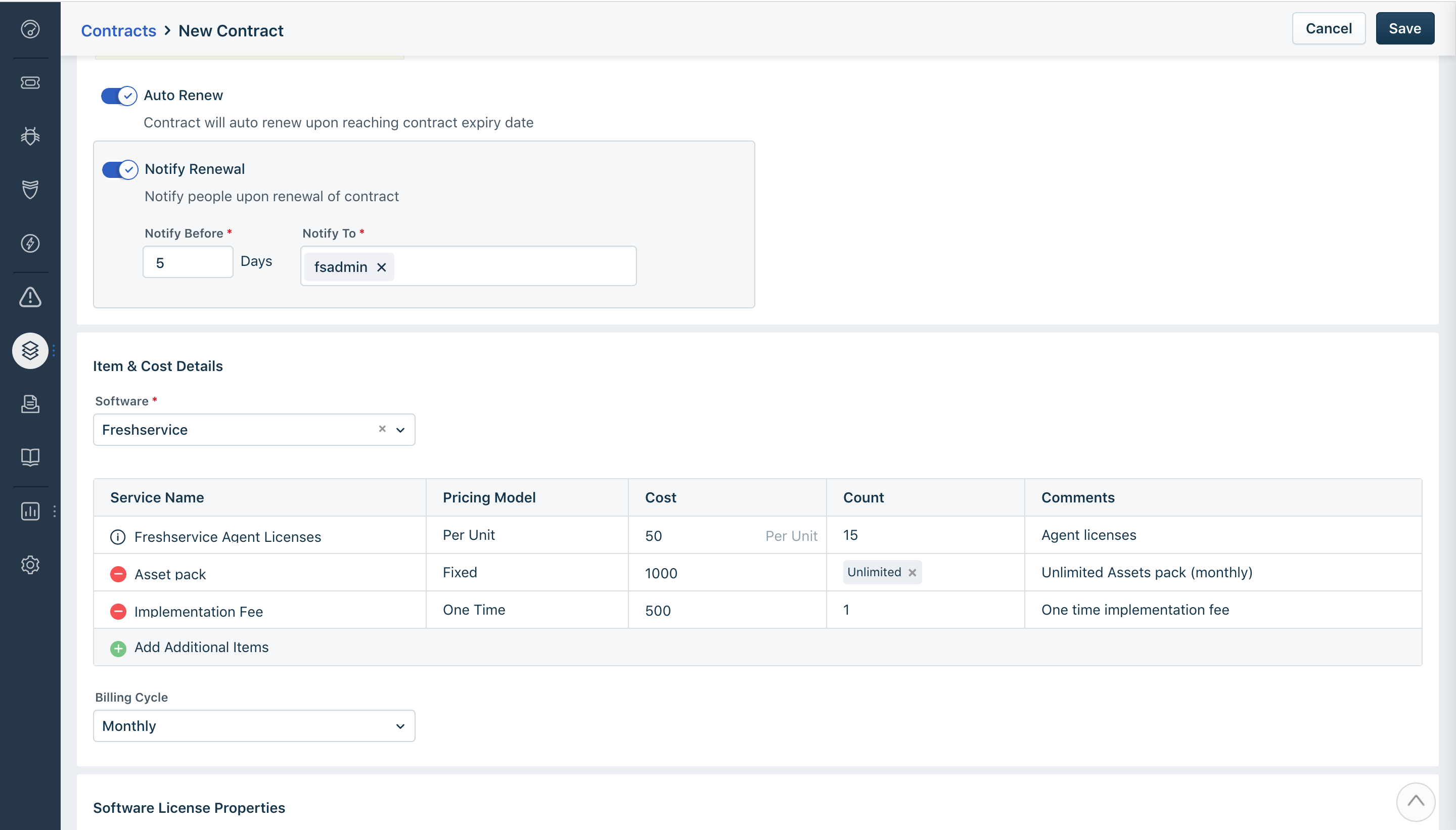
Task: Open the Reports chart icon in sidebar
Action: click(x=30, y=511)
